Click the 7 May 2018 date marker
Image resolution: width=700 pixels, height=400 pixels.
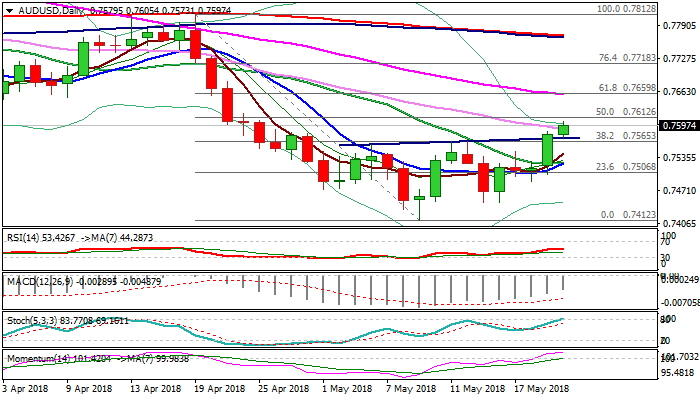(x=412, y=388)
